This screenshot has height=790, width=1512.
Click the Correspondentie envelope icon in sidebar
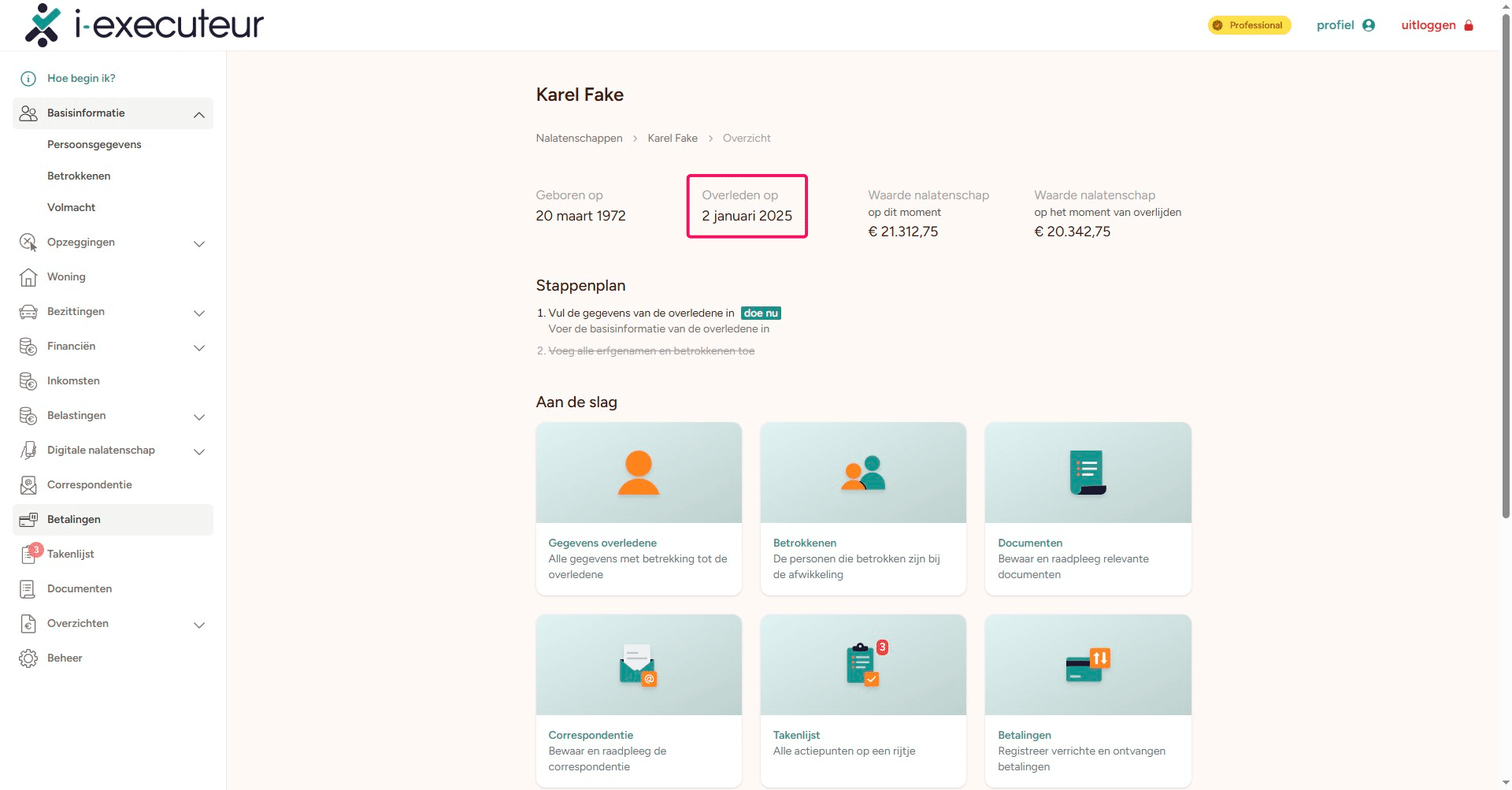28,485
